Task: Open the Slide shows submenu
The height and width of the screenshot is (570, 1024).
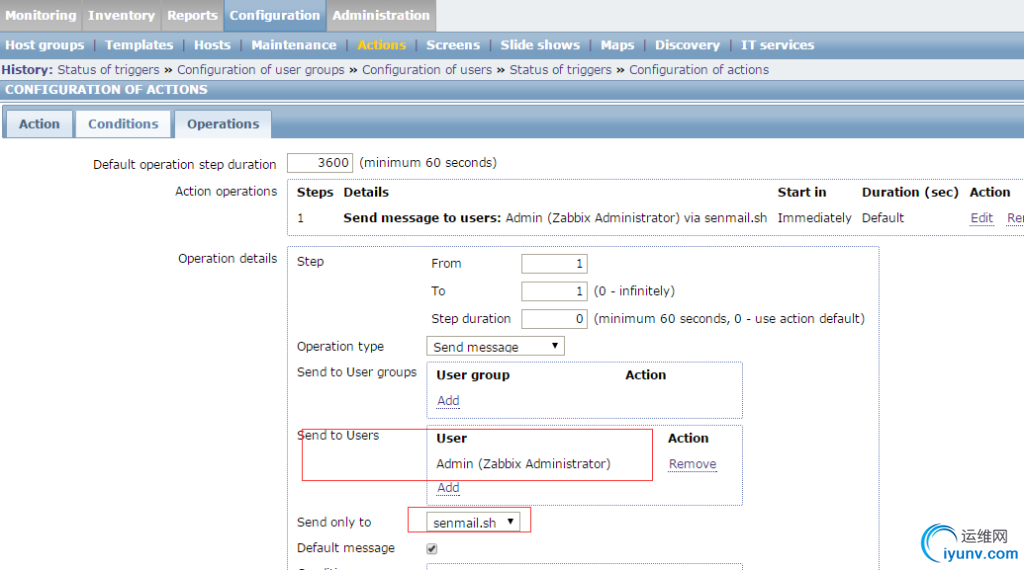Action: pos(540,45)
